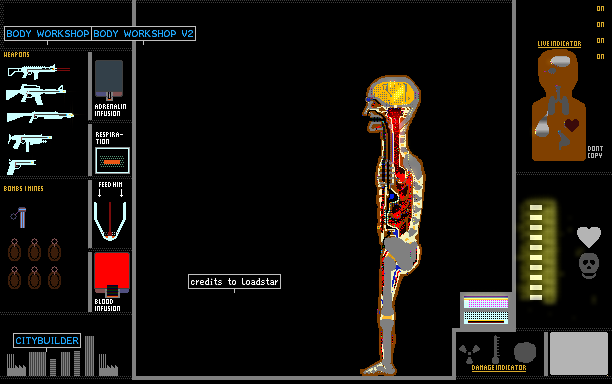
Task: Click the gray skull icon
Action: coord(589,266)
